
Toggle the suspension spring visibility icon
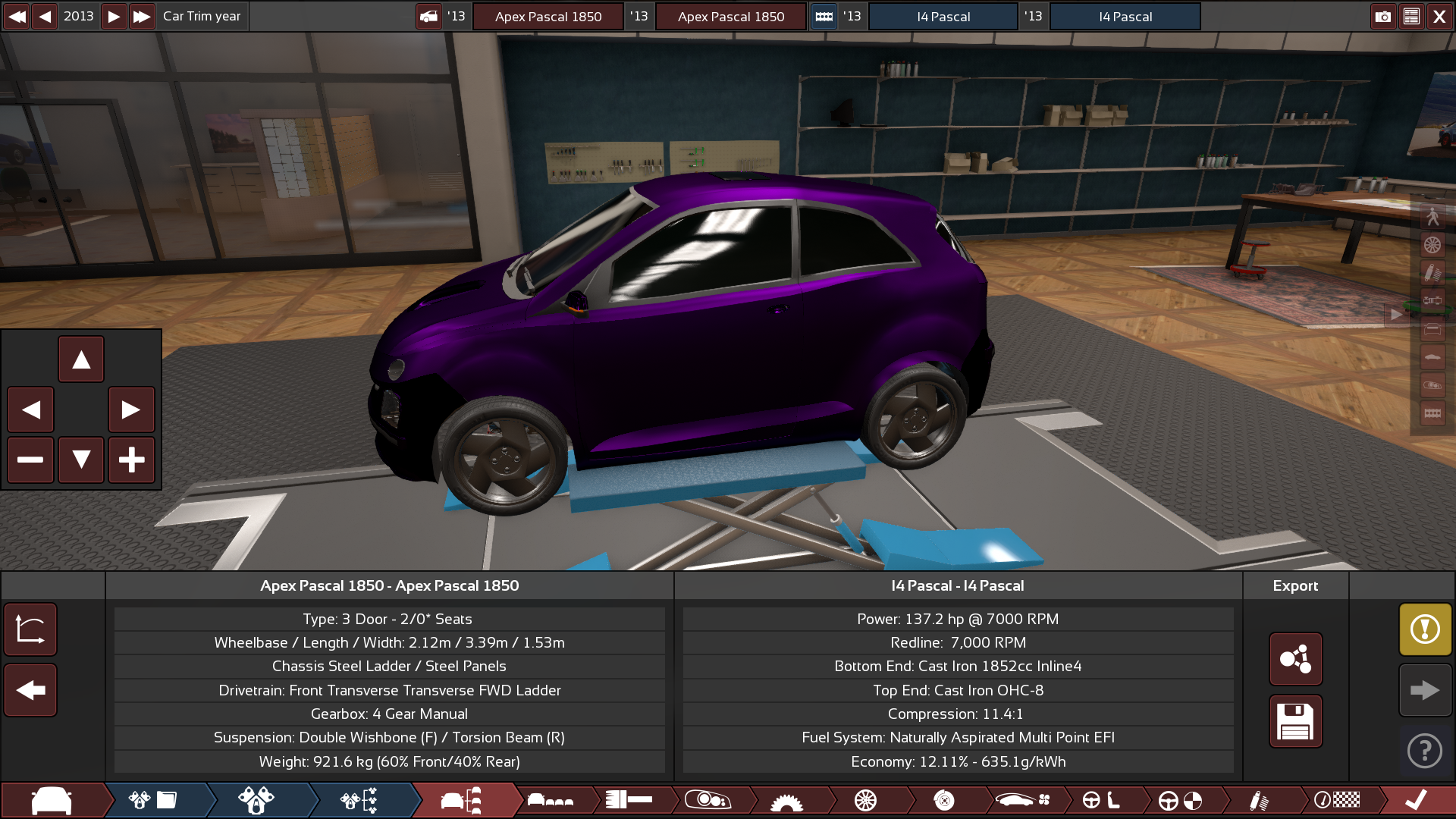point(1432,273)
